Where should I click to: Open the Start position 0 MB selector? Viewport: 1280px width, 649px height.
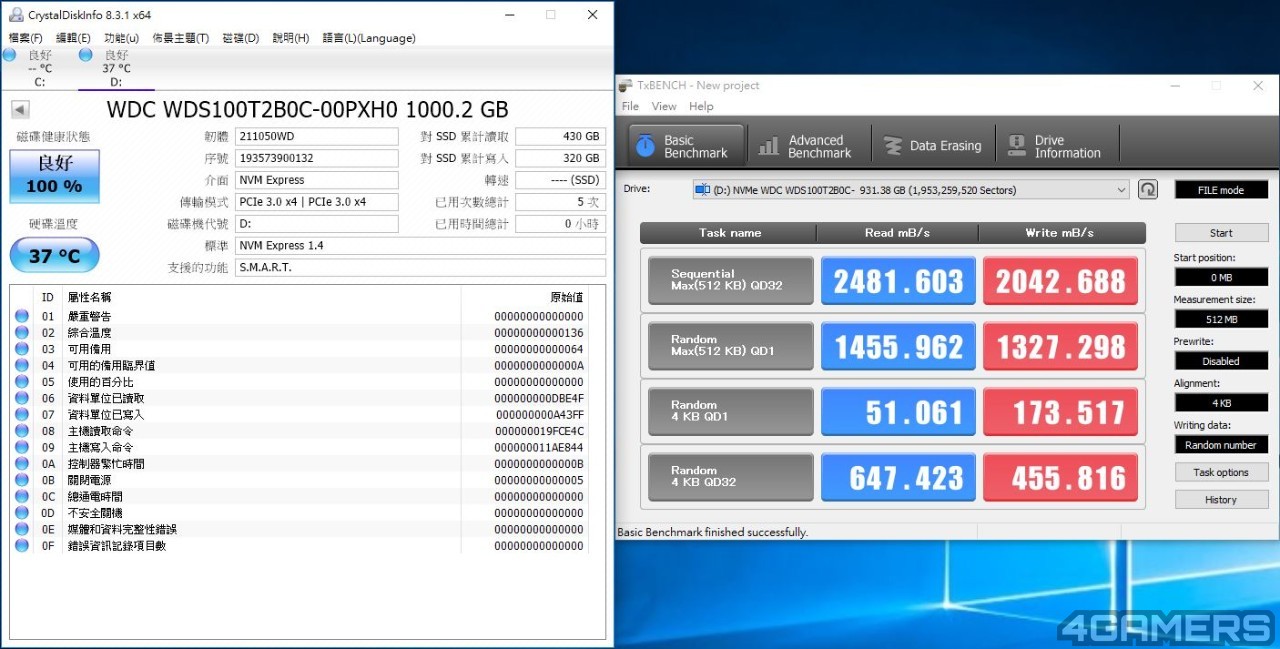point(1221,277)
